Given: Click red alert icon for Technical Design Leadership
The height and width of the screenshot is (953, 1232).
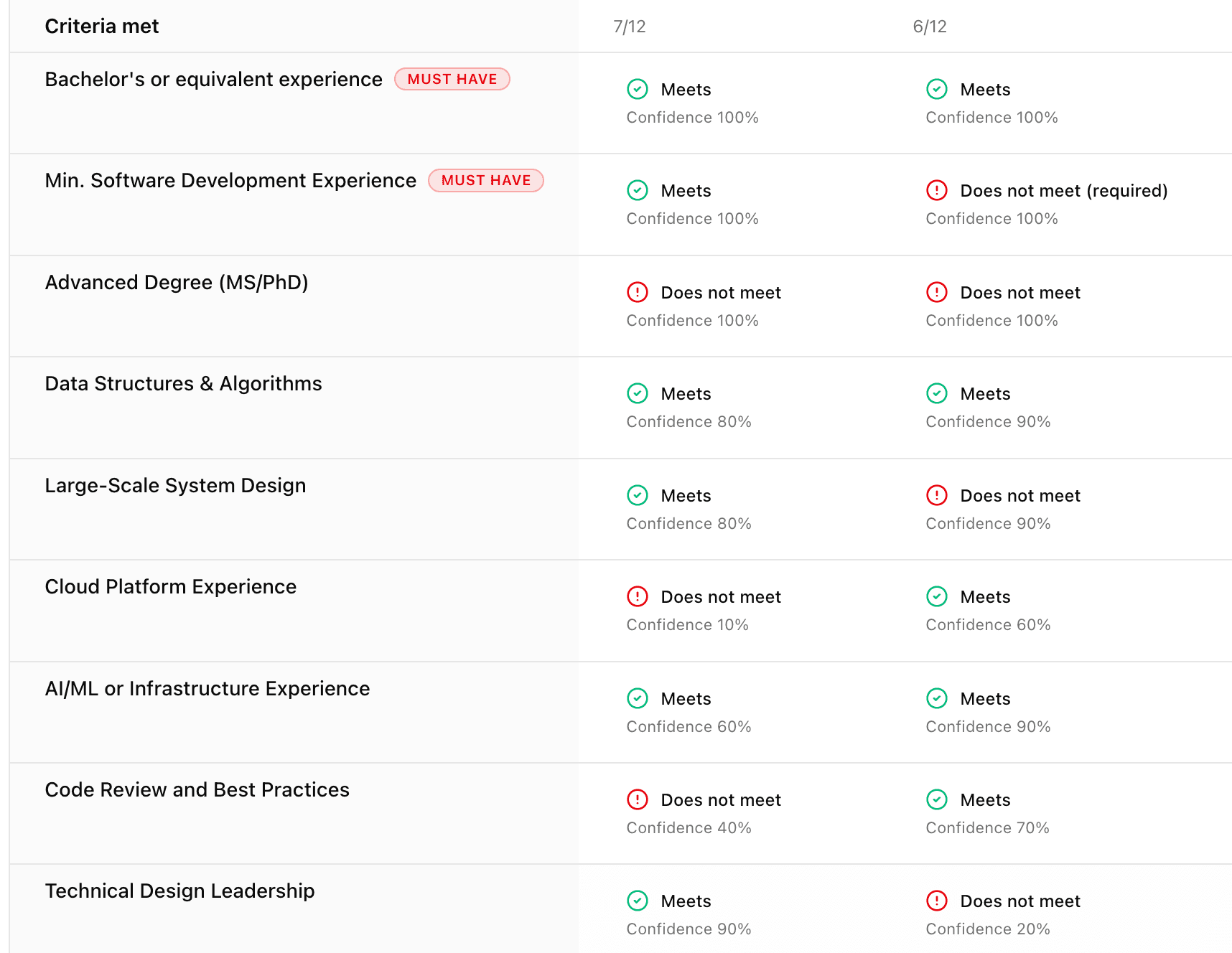Looking at the screenshot, I should click(x=937, y=901).
